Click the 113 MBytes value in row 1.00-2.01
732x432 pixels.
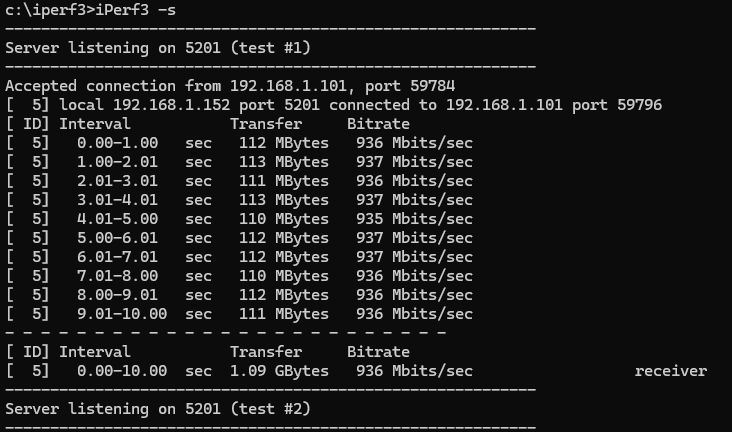[x=284, y=162]
